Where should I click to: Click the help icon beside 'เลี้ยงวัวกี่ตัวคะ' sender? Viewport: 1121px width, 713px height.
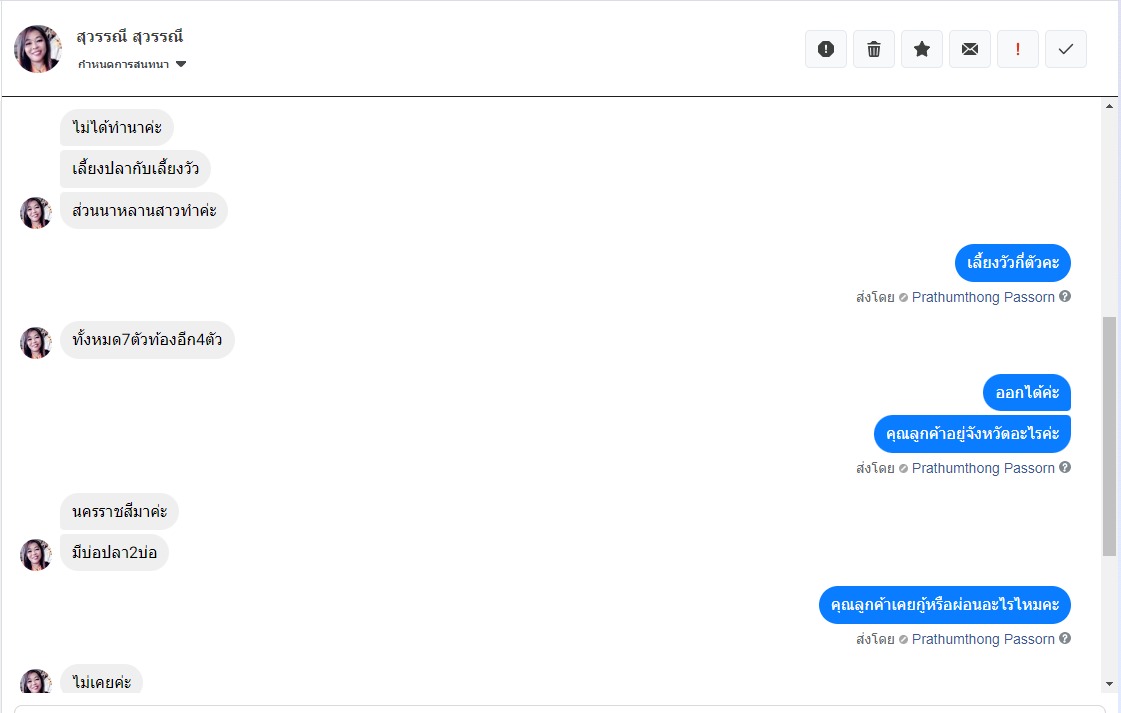(x=1065, y=297)
